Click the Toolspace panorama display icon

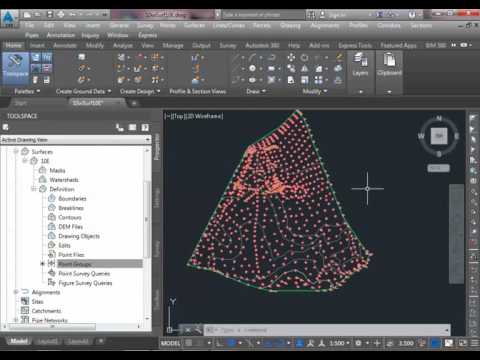click(x=132, y=128)
